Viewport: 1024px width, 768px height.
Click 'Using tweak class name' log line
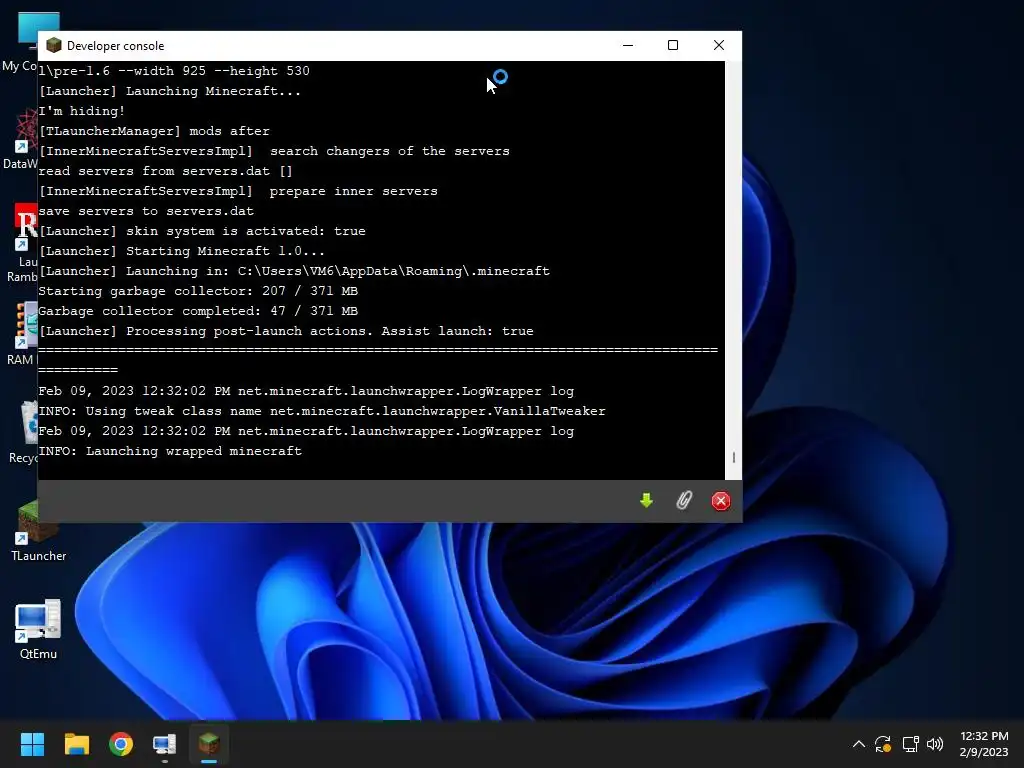tap(322, 411)
